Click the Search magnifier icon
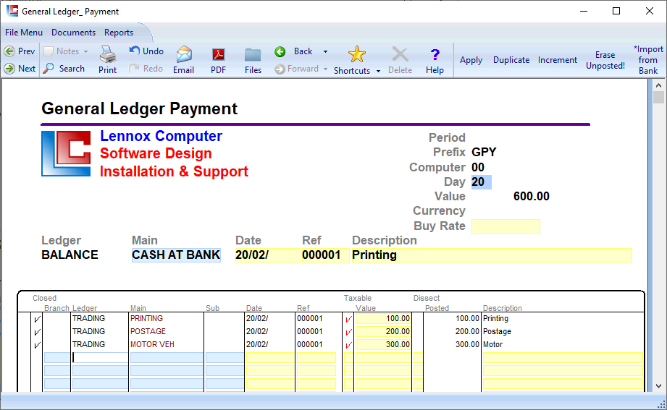The height and width of the screenshot is (410, 667). pos(49,69)
